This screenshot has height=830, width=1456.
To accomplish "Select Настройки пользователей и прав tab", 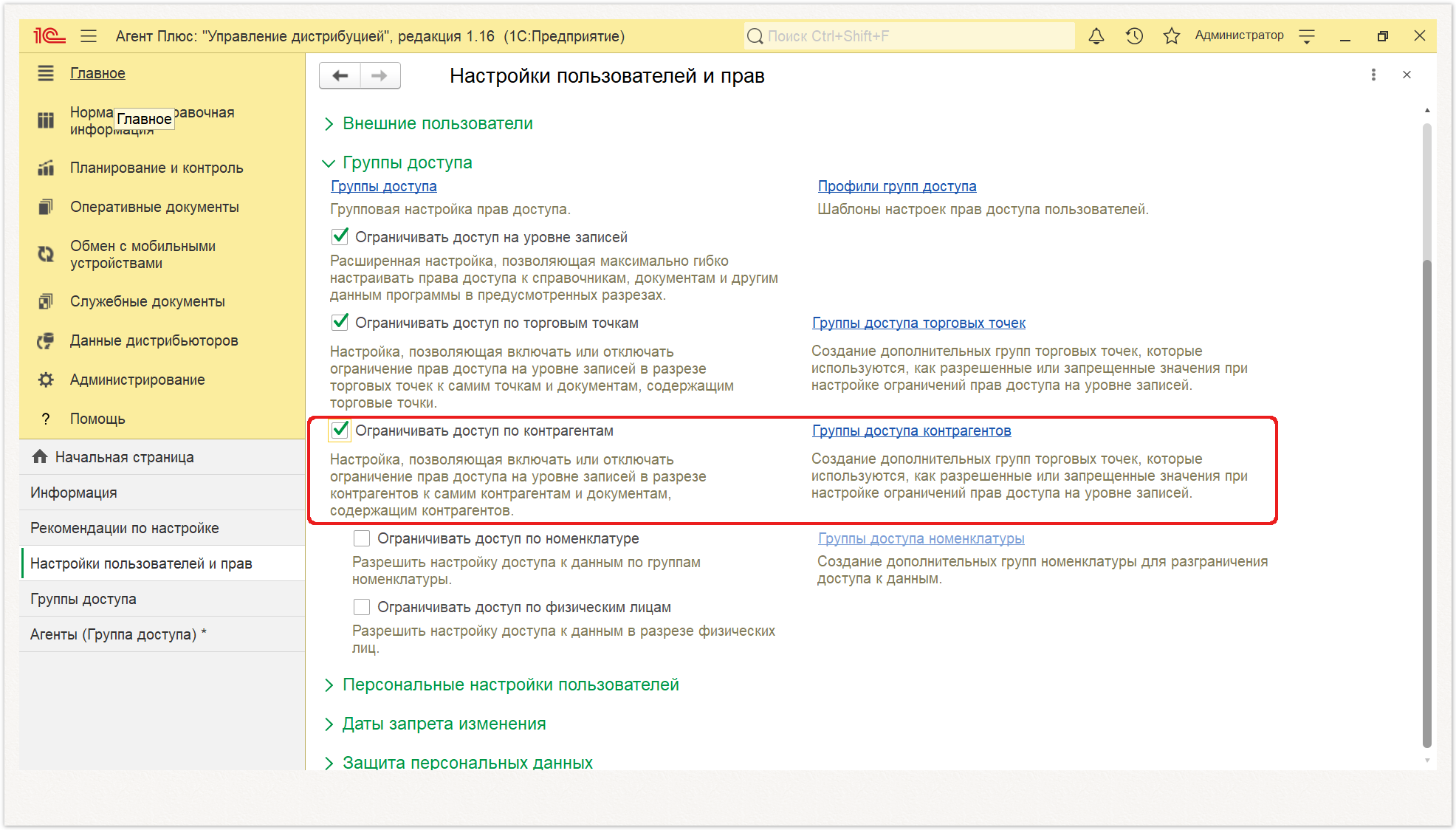I will [162, 563].
